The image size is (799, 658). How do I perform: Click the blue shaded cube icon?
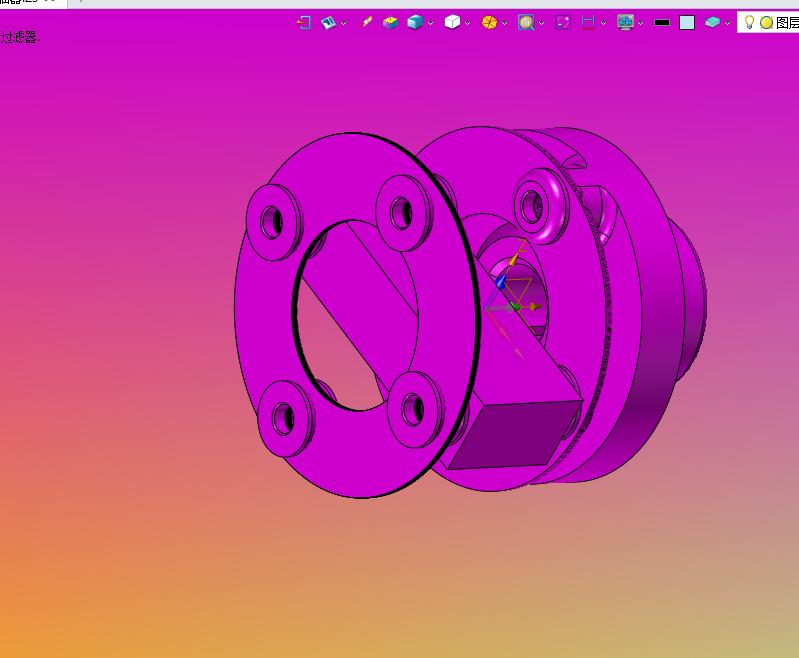pos(415,22)
